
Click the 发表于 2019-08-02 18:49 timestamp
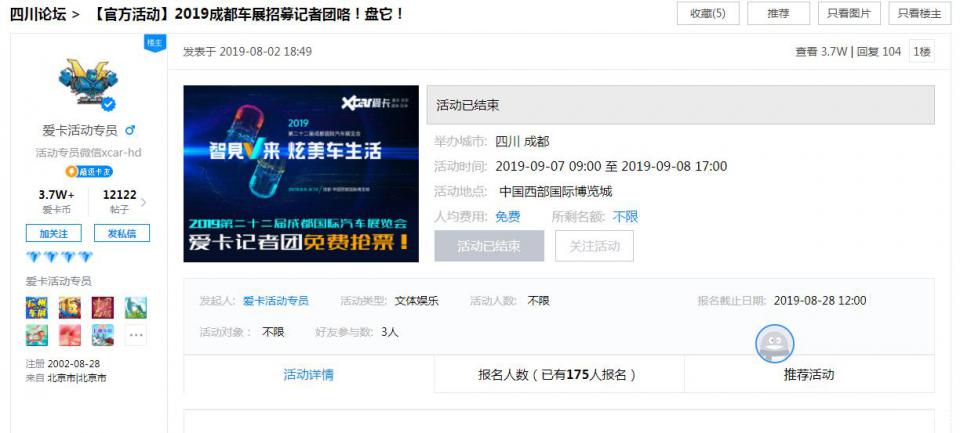[247, 51]
